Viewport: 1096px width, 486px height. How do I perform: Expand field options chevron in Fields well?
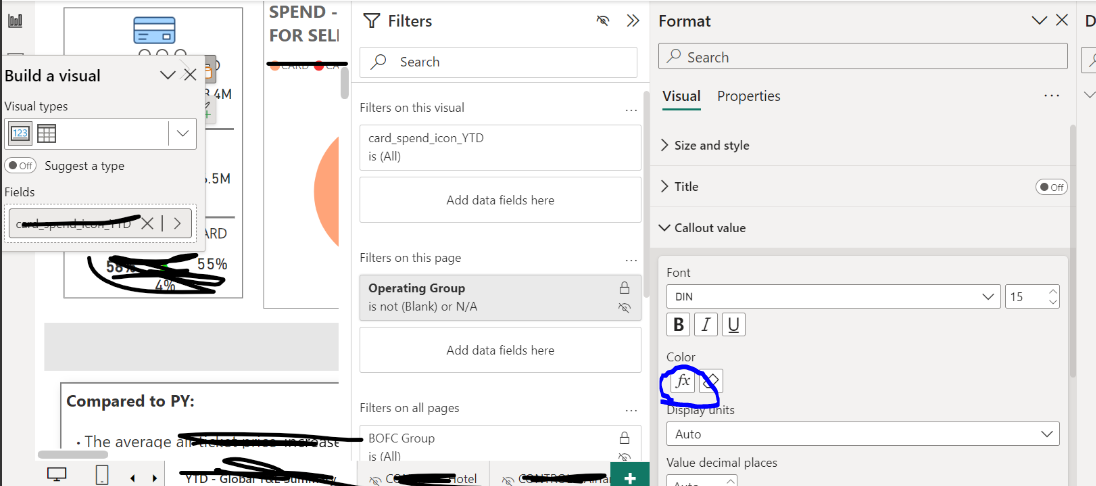pyautogui.click(x=178, y=223)
